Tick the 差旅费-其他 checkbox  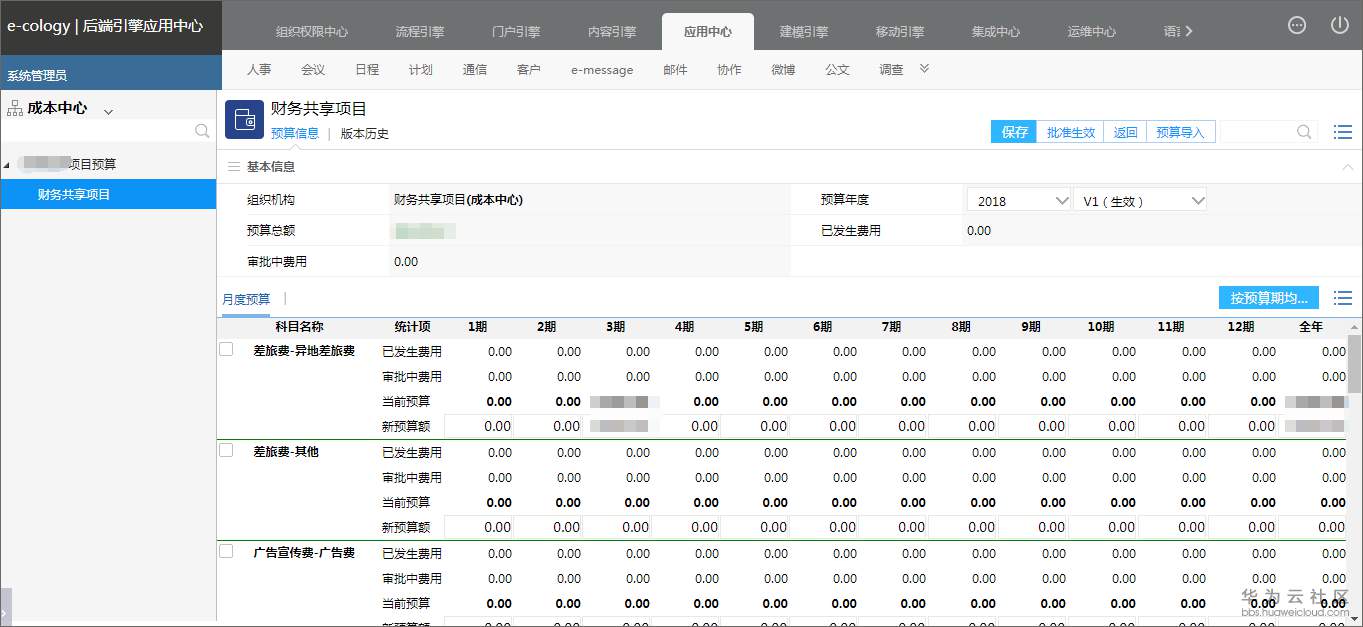point(226,450)
